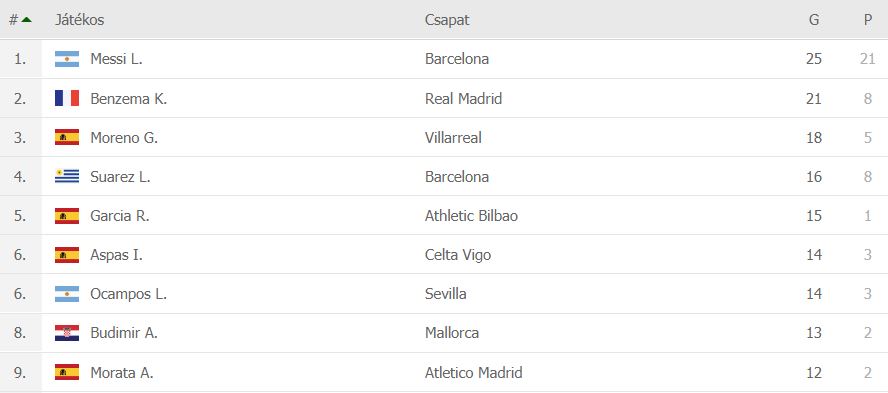
Task: Open the Villarreal team link
Action: [453, 138]
